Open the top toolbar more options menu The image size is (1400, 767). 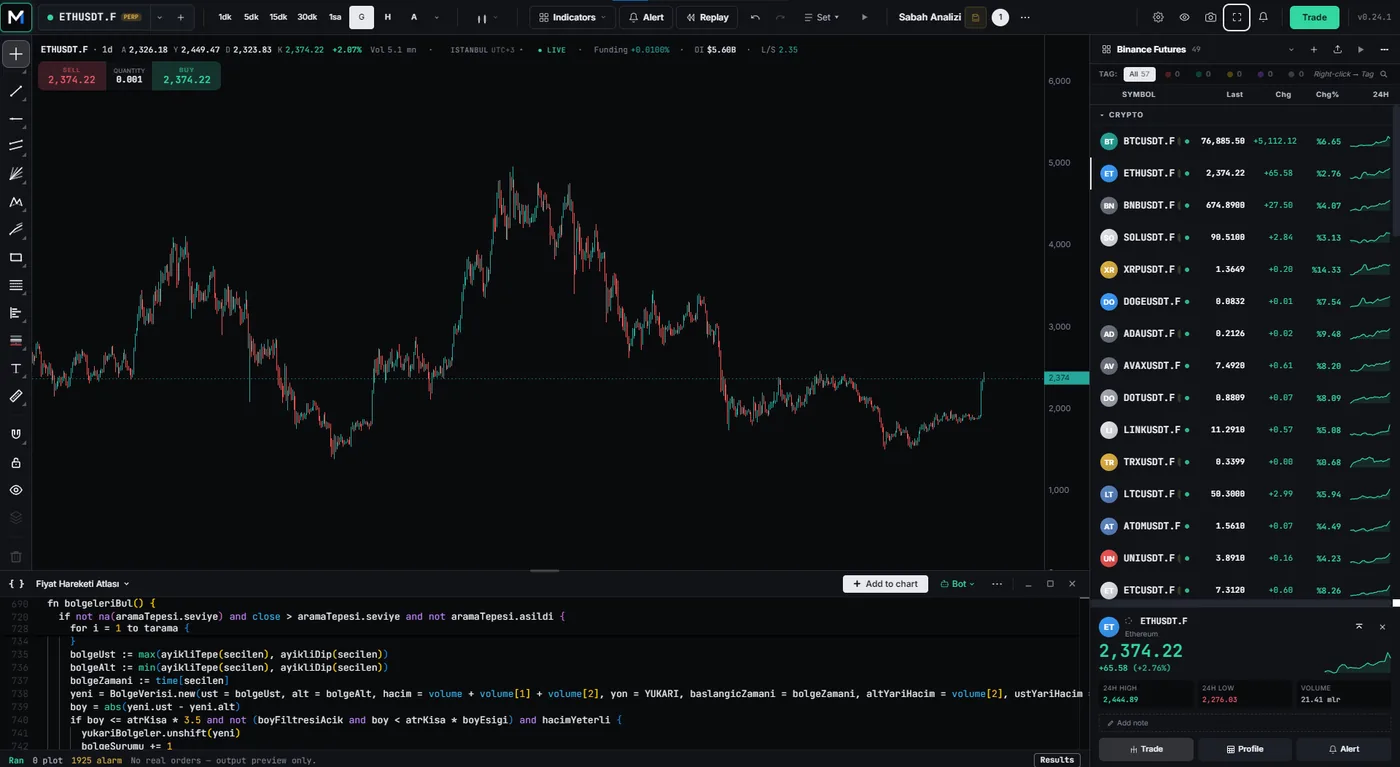[x=1025, y=17]
